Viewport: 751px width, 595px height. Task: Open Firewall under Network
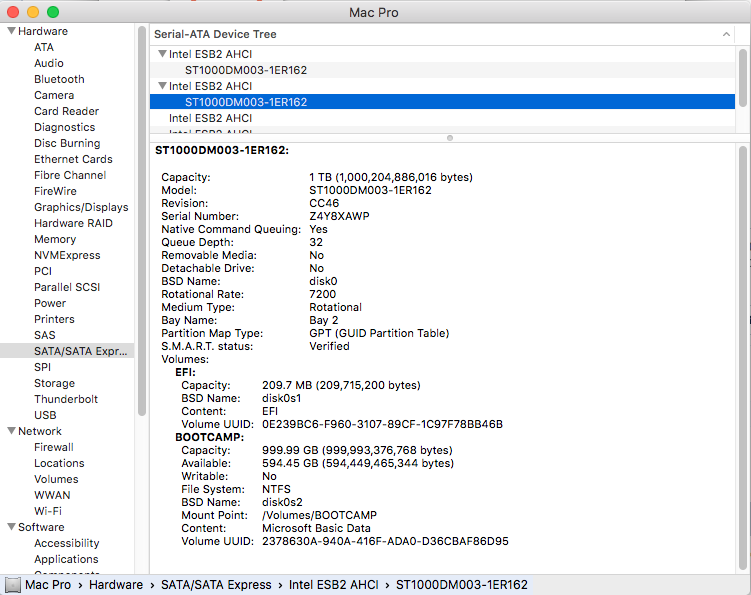(54, 447)
